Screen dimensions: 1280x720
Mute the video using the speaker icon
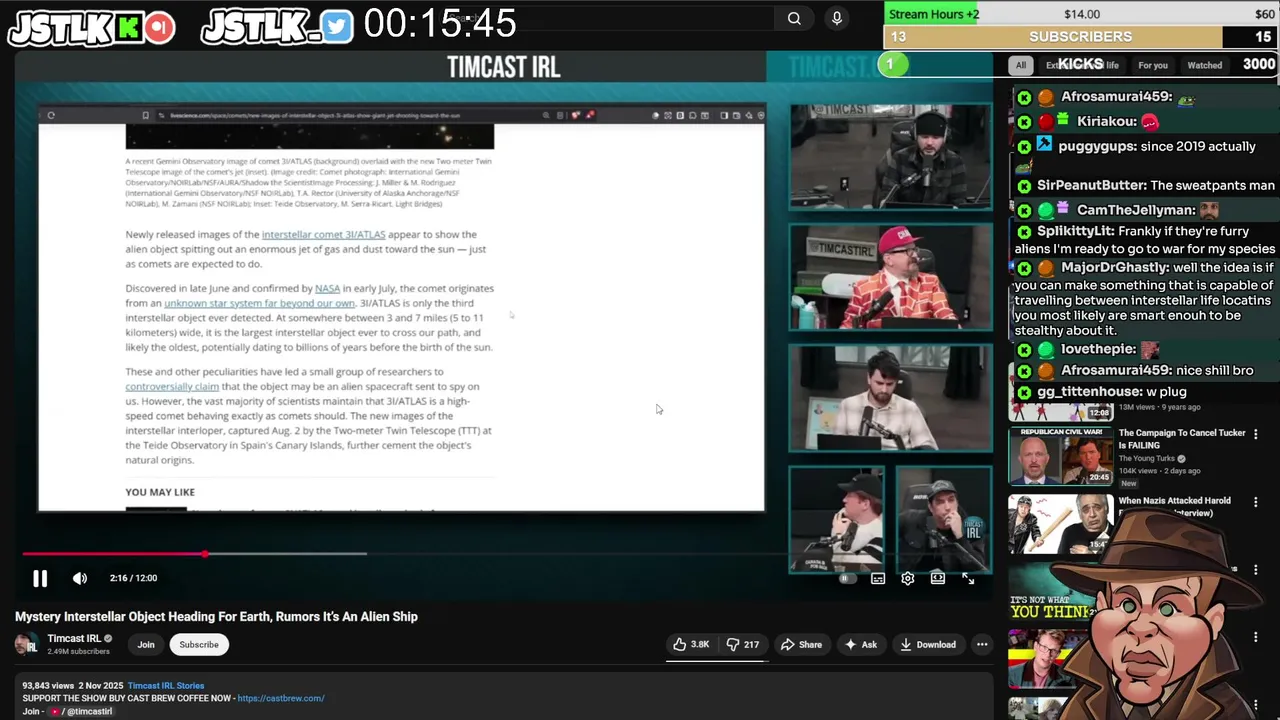point(80,578)
